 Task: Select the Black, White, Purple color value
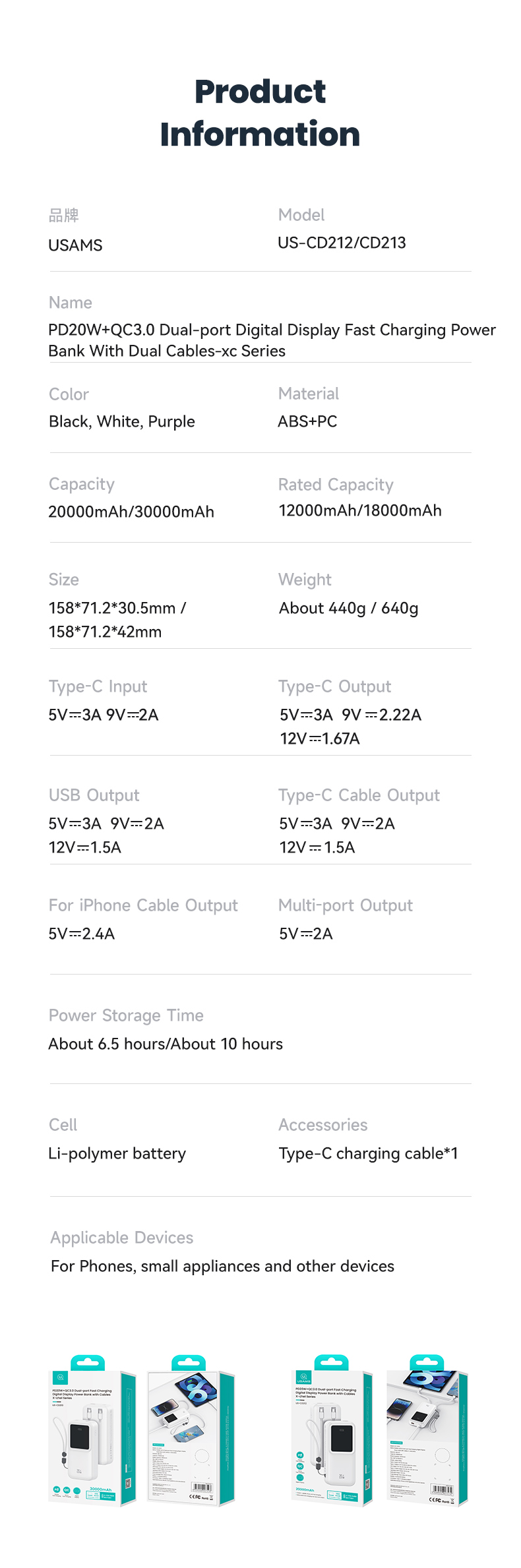click(x=122, y=421)
